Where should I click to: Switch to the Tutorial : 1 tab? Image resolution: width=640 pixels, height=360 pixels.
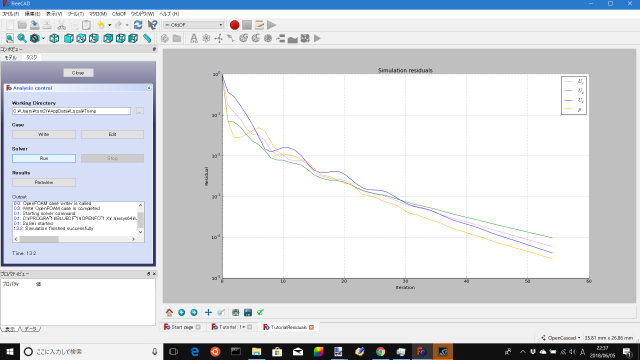(231, 327)
